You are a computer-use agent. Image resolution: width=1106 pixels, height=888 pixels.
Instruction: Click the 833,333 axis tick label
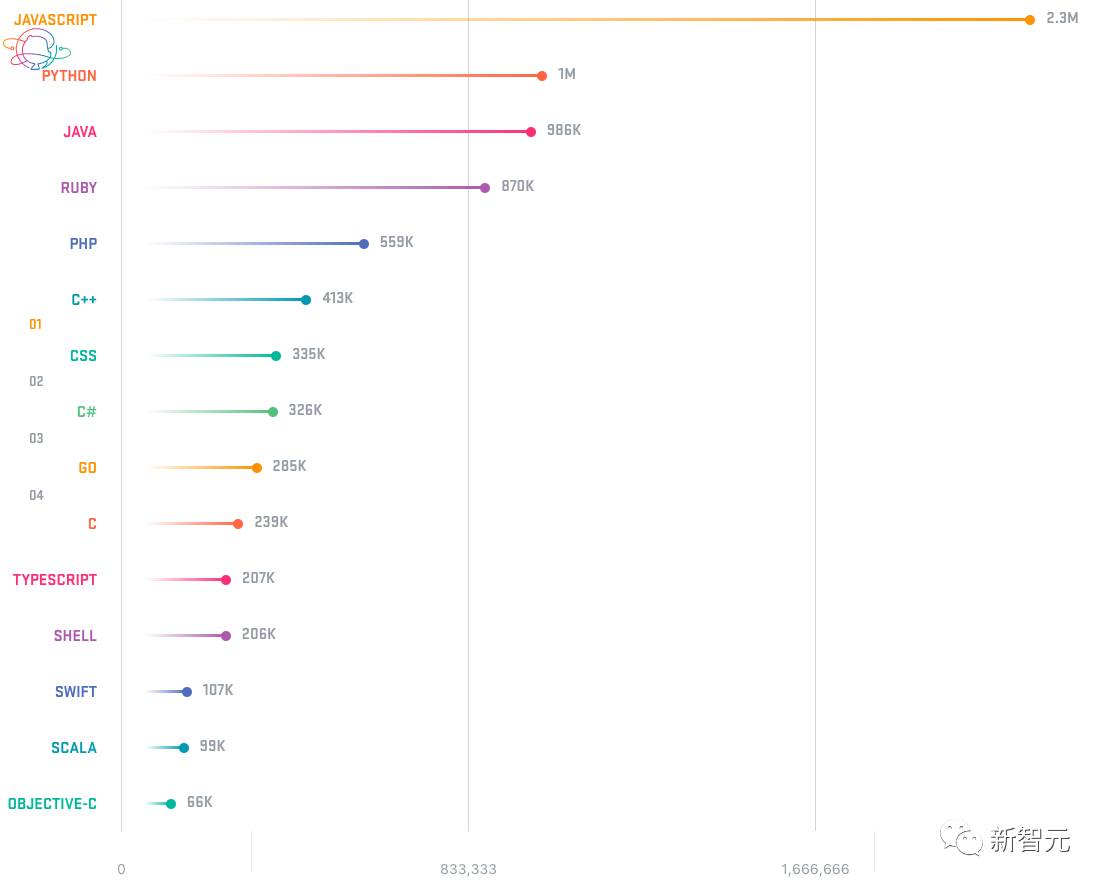[469, 869]
